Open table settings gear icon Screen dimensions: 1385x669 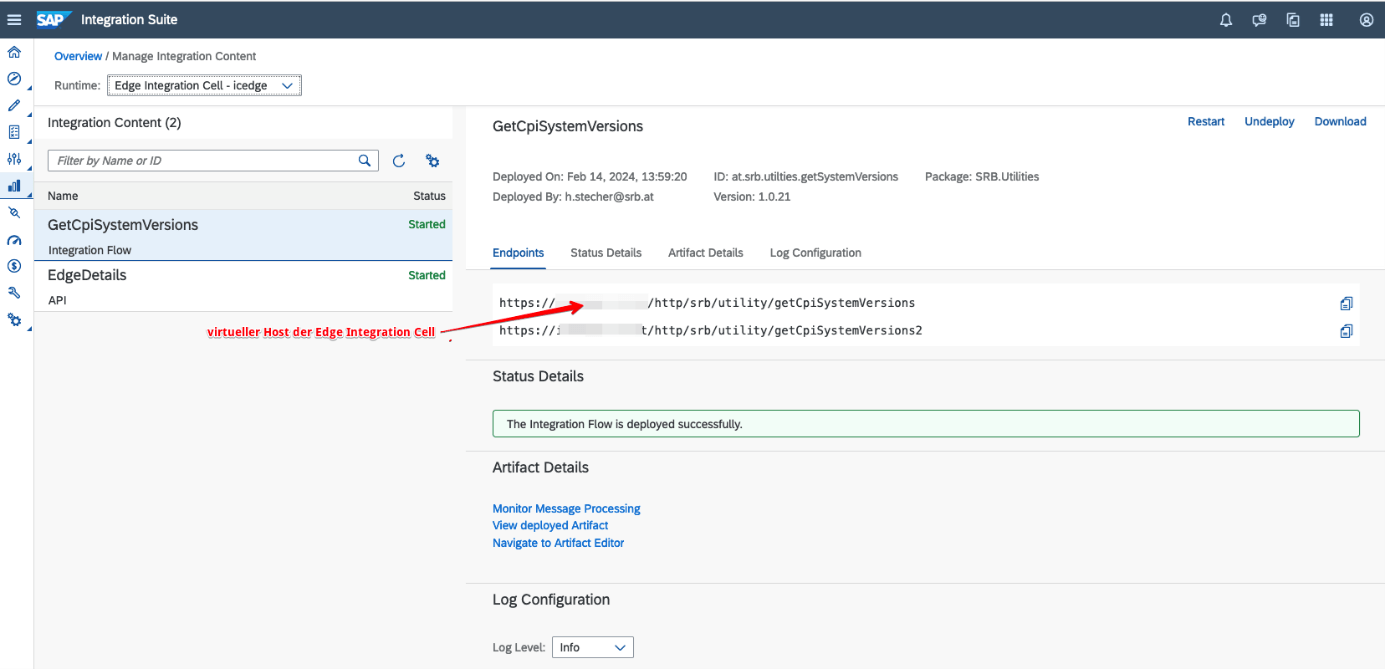(x=433, y=161)
